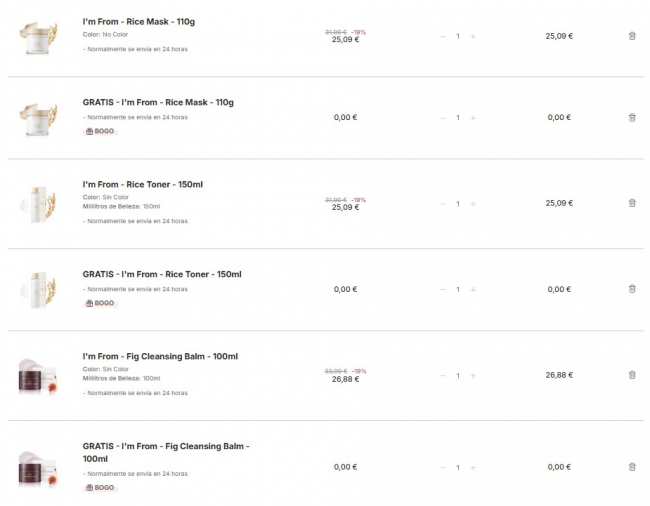Increase quantity of paid Rice Mask
Image resolution: width=650 pixels, height=506 pixels.
[473, 36]
